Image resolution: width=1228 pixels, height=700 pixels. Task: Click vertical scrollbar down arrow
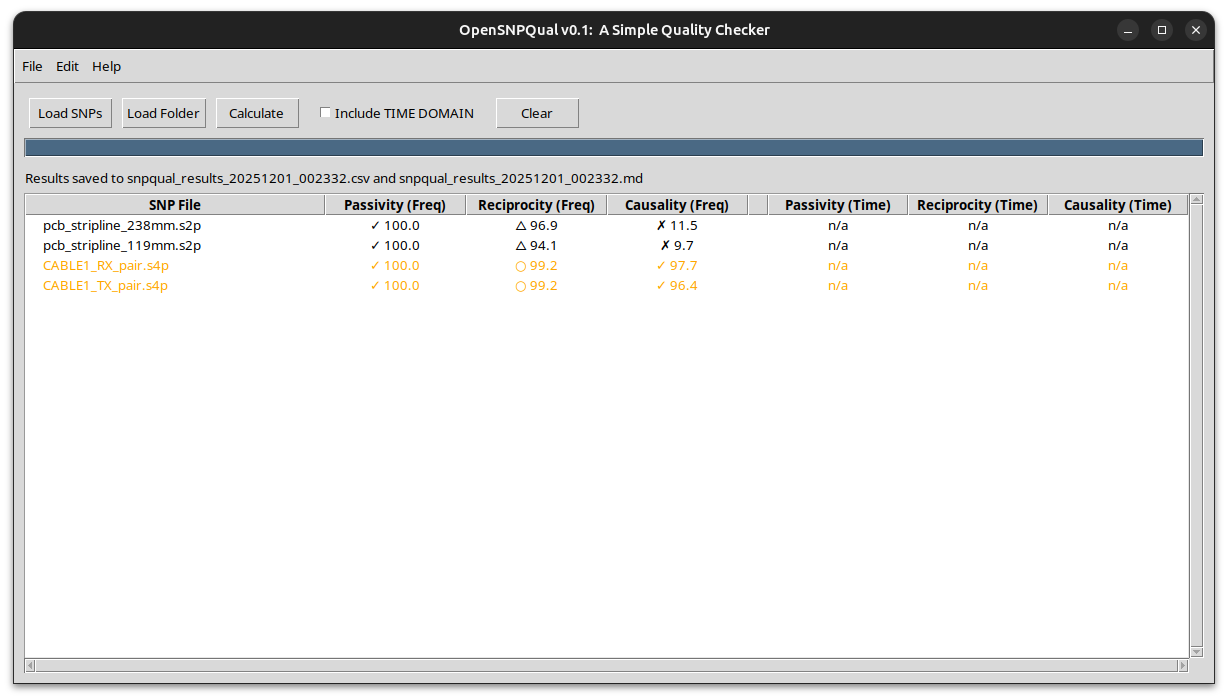pyautogui.click(x=1196, y=651)
